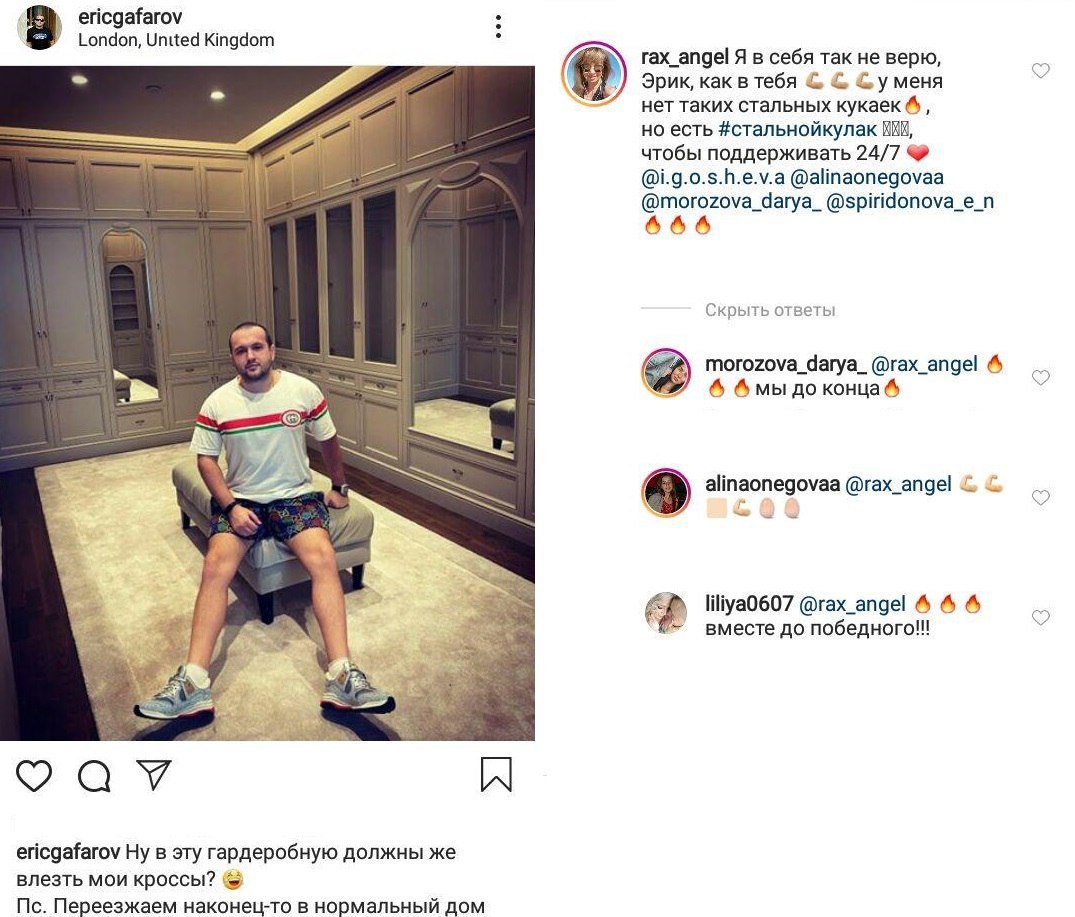Like morozova_darya_'s reply
Screen dimensions: 1075x917
pyautogui.click(x=1041, y=377)
